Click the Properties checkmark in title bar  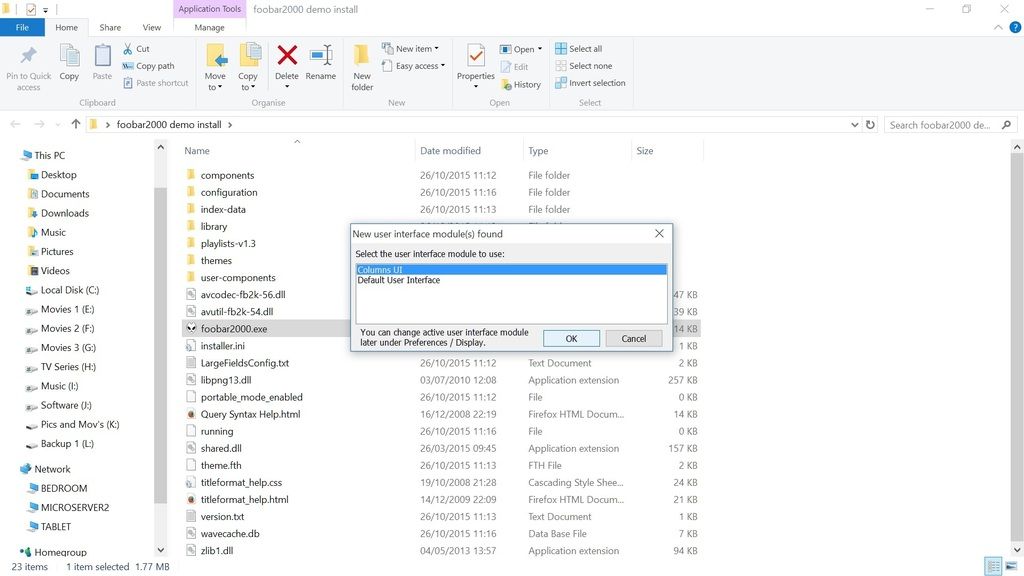coord(31,9)
